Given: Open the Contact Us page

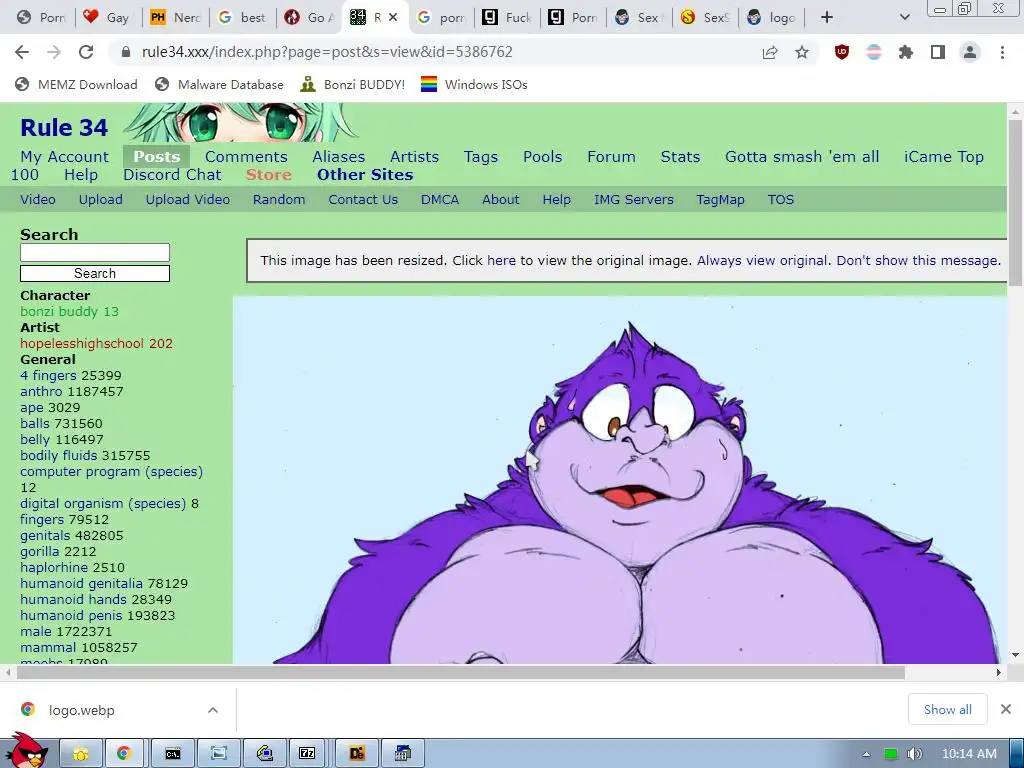Looking at the screenshot, I should (363, 200).
